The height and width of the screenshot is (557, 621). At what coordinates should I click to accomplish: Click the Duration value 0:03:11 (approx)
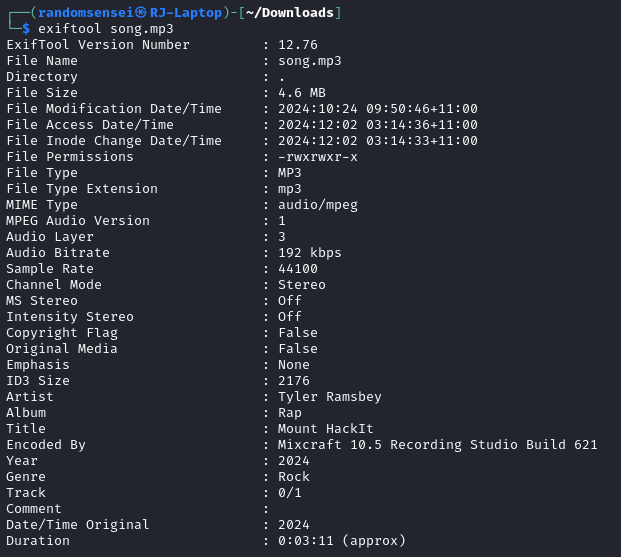pyautogui.click(x=342, y=541)
